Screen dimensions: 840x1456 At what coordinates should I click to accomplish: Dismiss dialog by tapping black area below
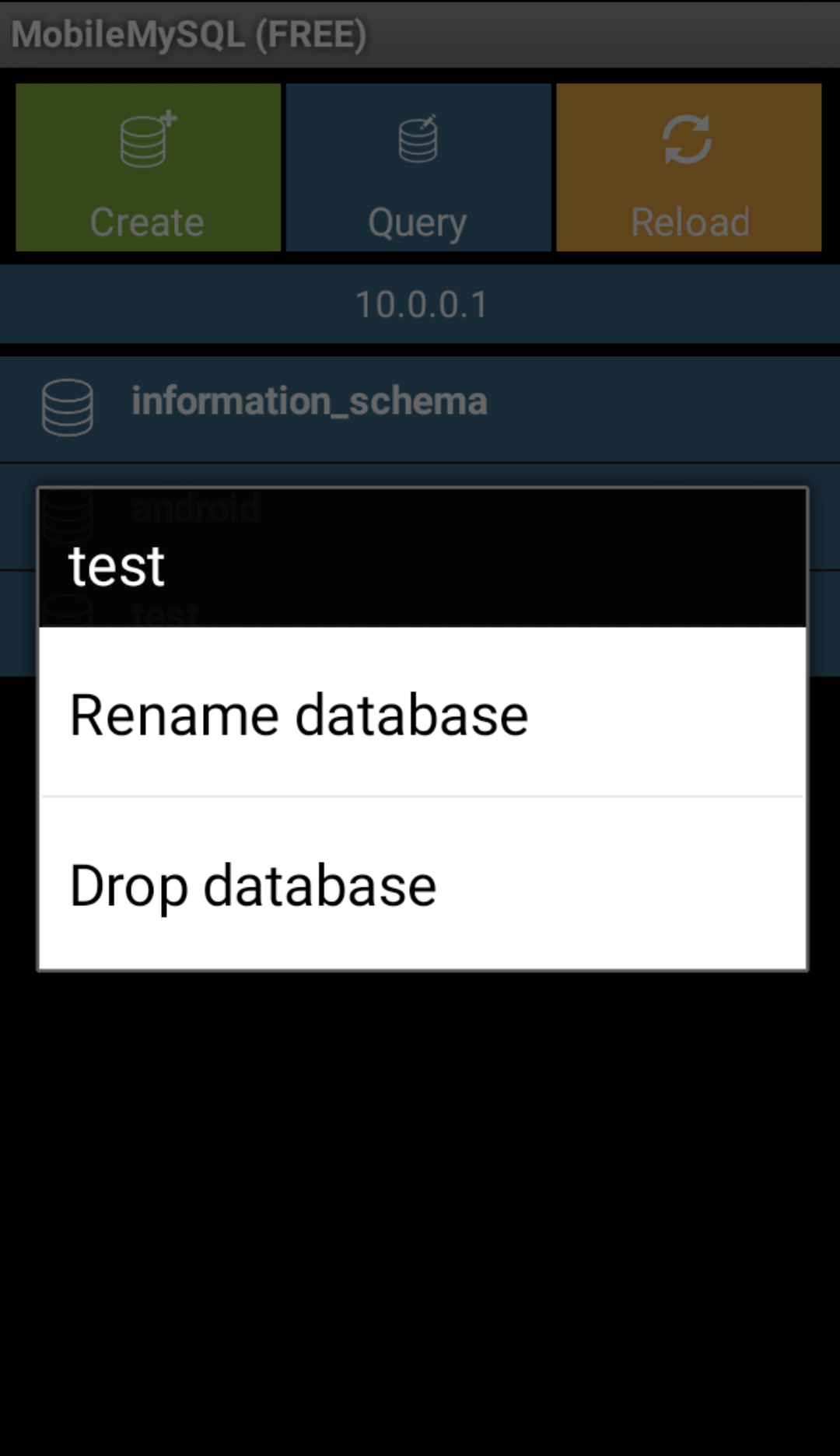click(x=420, y=1213)
